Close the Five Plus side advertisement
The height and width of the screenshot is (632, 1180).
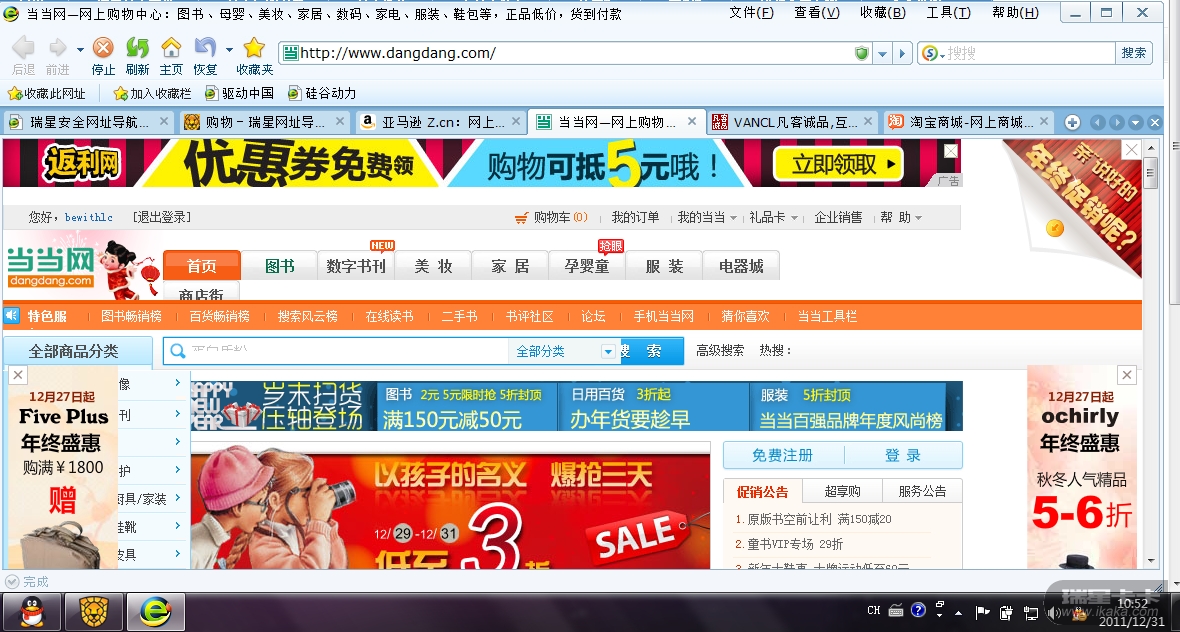click(19, 375)
